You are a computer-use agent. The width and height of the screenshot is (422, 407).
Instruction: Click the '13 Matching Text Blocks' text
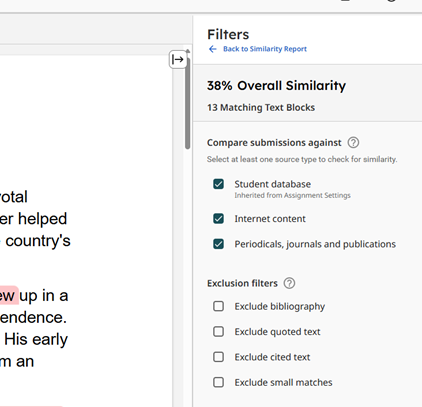pos(261,108)
